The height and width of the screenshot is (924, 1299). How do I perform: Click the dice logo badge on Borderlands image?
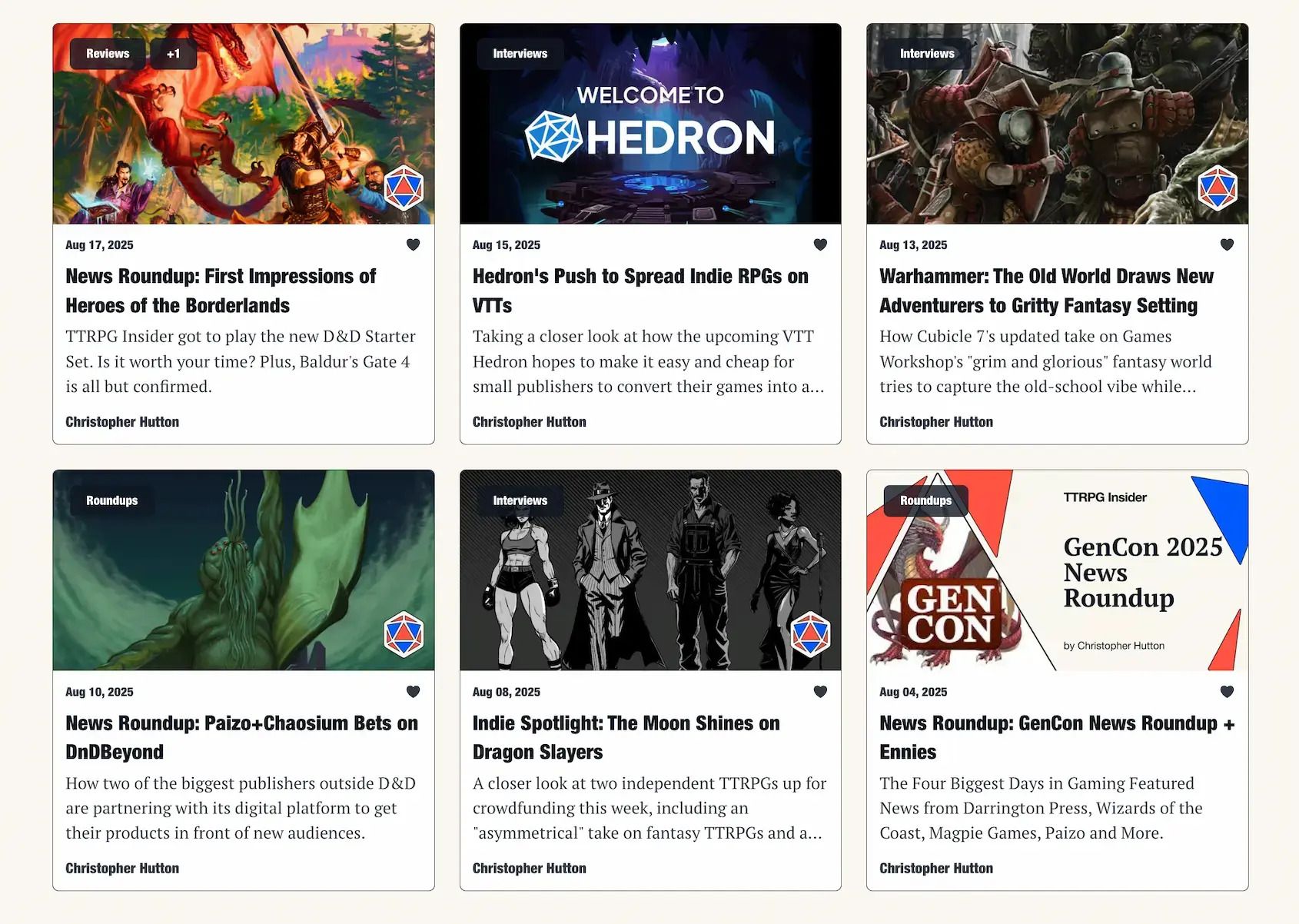click(404, 188)
